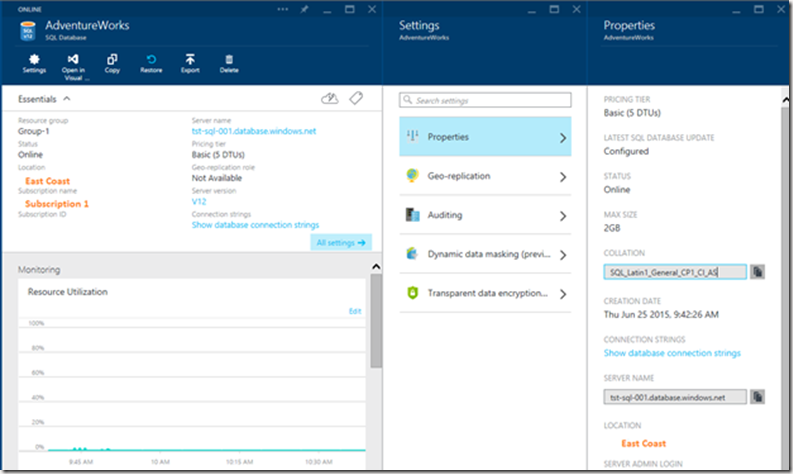Export the database using the toolbar
This screenshot has height=474, width=793.
pos(190,62)
